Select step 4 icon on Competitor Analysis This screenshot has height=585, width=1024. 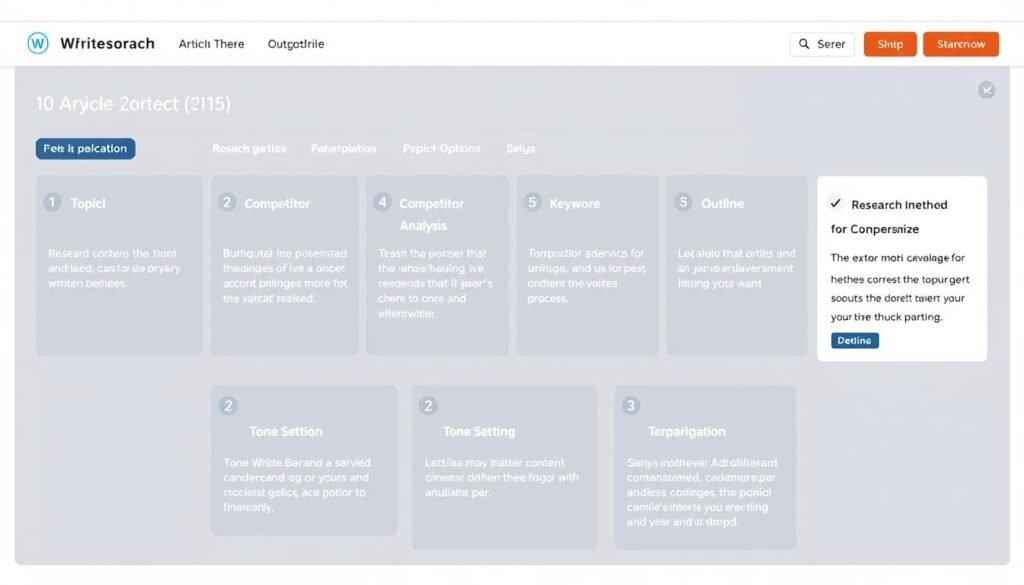[x=382, y=202]
